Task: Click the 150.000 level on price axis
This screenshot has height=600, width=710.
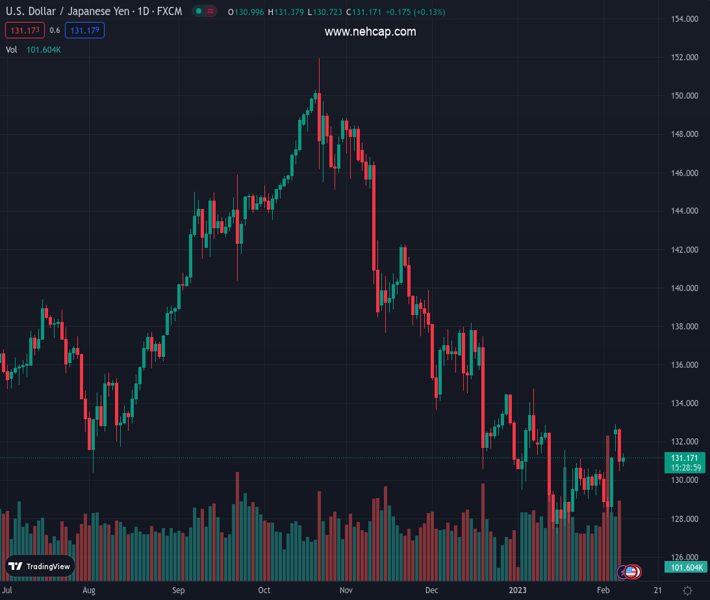Action: pos(684,96)
